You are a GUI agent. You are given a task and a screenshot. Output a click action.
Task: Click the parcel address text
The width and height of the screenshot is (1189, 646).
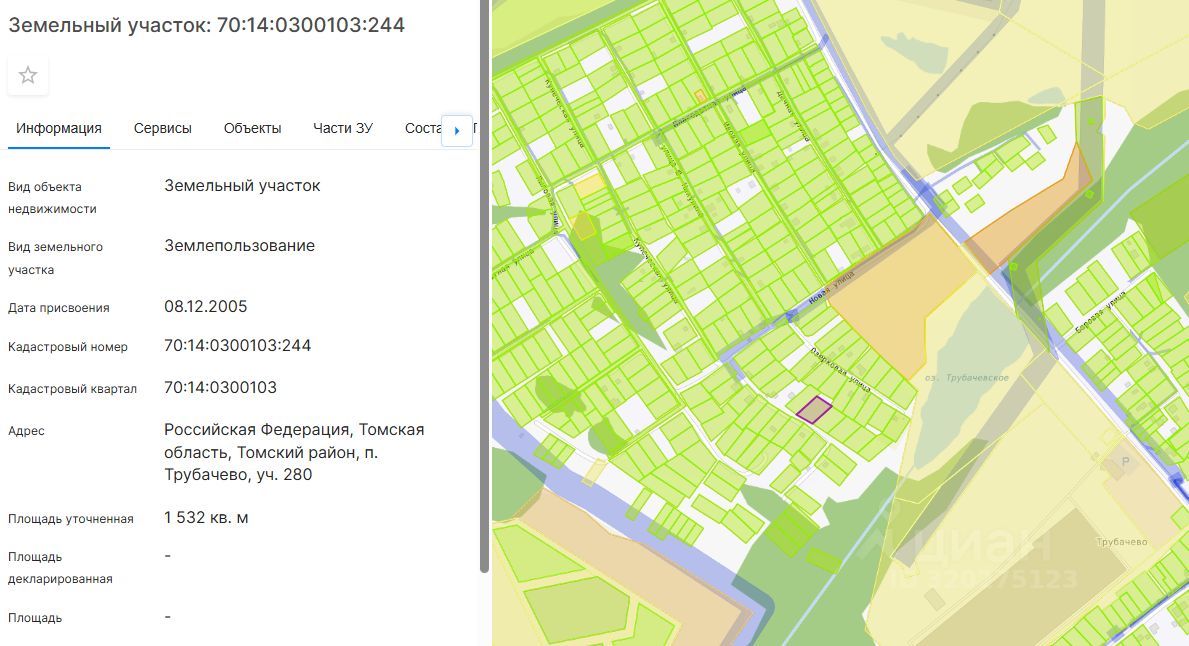(x=294, y=452)
